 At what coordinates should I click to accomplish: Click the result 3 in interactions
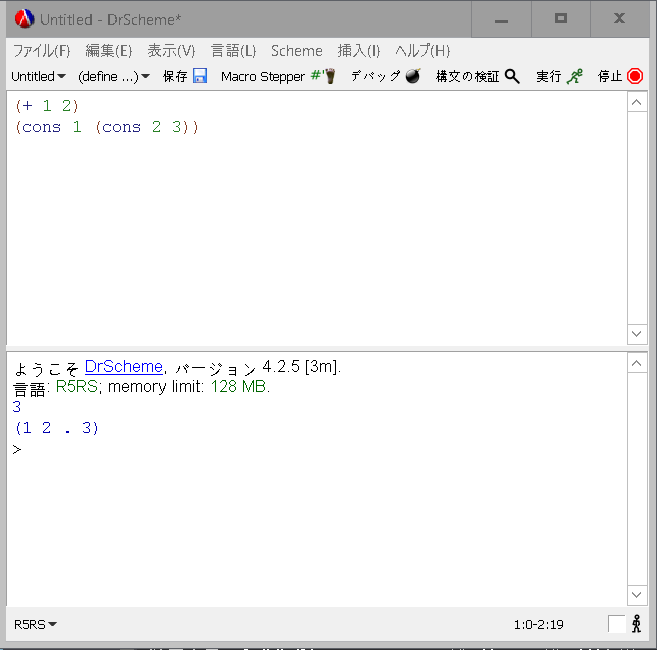click(17, 407)
